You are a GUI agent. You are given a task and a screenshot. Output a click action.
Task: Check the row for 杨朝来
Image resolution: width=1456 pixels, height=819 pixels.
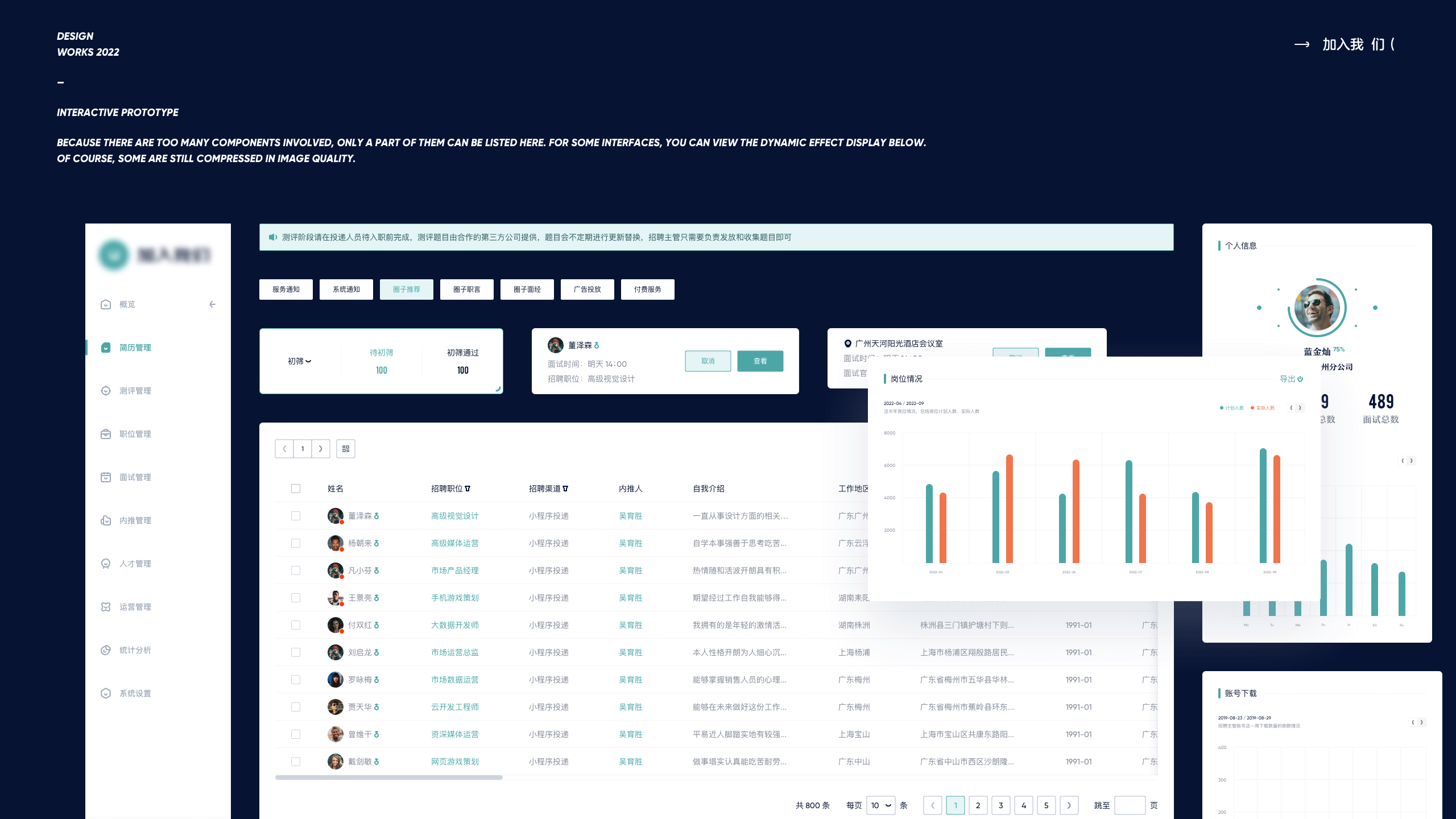coord(296,543)
